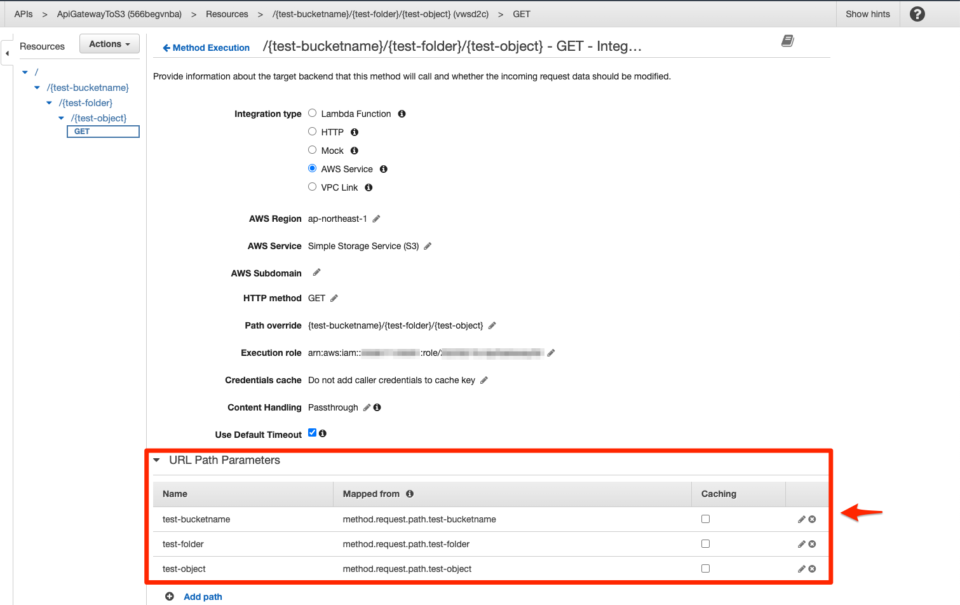
Task: Click the info icon next to Content Handling
Action: click(x=375, y=406)
